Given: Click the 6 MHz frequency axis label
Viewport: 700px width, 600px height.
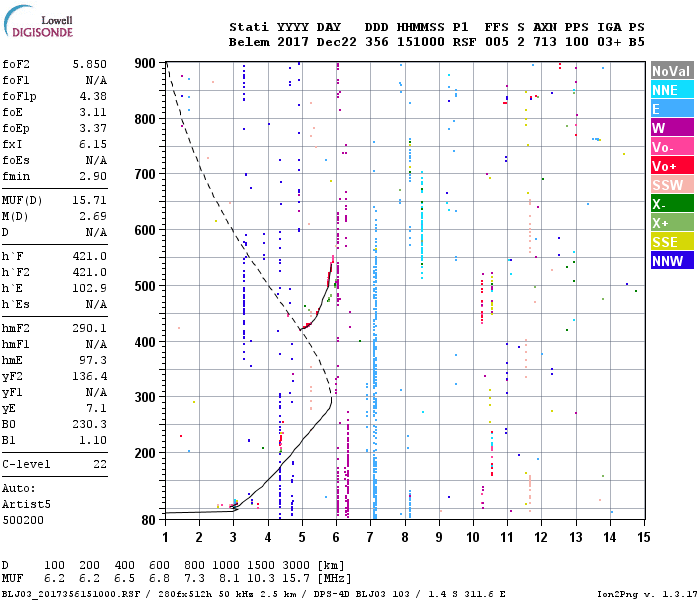Looking at the screenshot, I should tap(336, 537).
